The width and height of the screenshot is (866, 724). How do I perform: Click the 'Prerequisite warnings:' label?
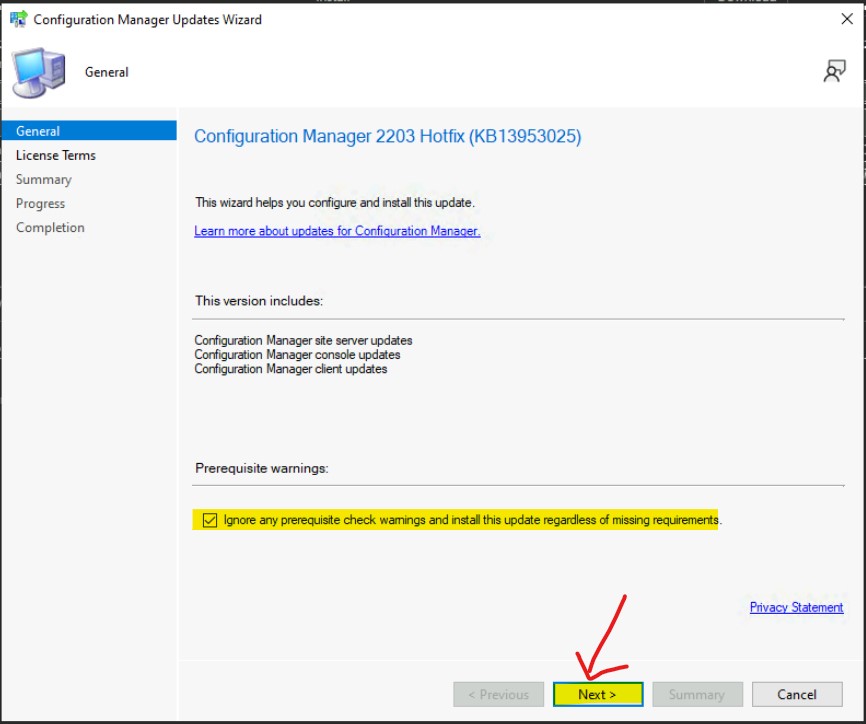tap(262, 468)
